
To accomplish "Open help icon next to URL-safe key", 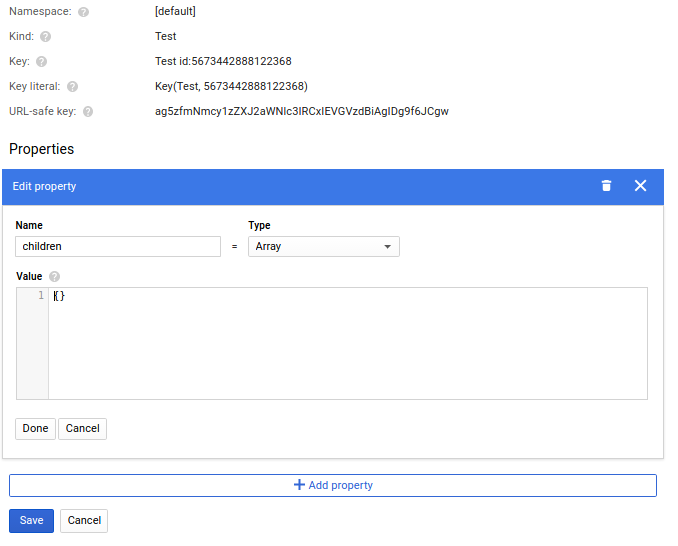I will 88,112.
